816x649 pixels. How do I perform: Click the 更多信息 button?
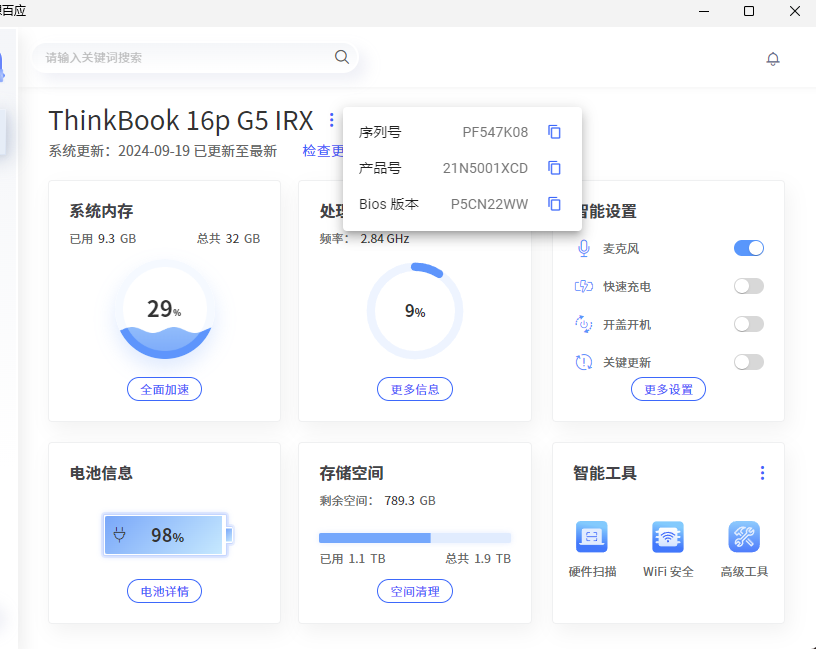(x=415, y=389)
